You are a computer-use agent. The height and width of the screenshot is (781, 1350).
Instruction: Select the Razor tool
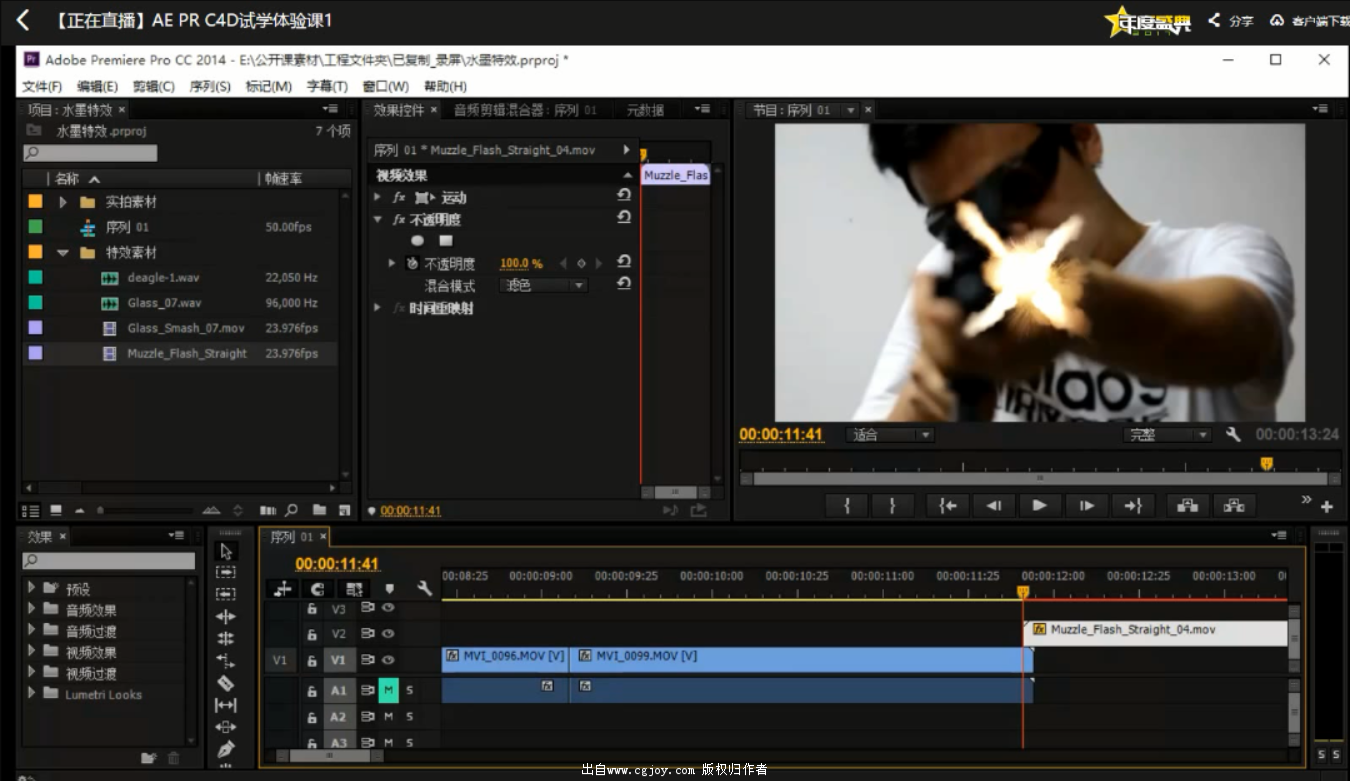pyautogui.click(x=226, y=683)
